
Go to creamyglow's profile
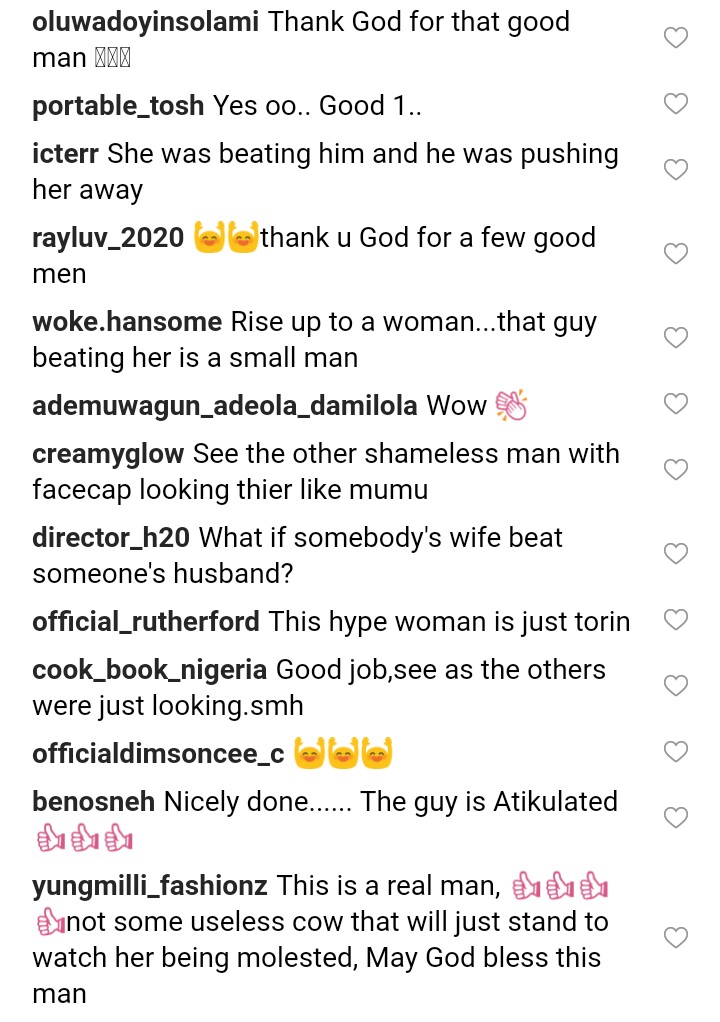[x=108, y=454]
